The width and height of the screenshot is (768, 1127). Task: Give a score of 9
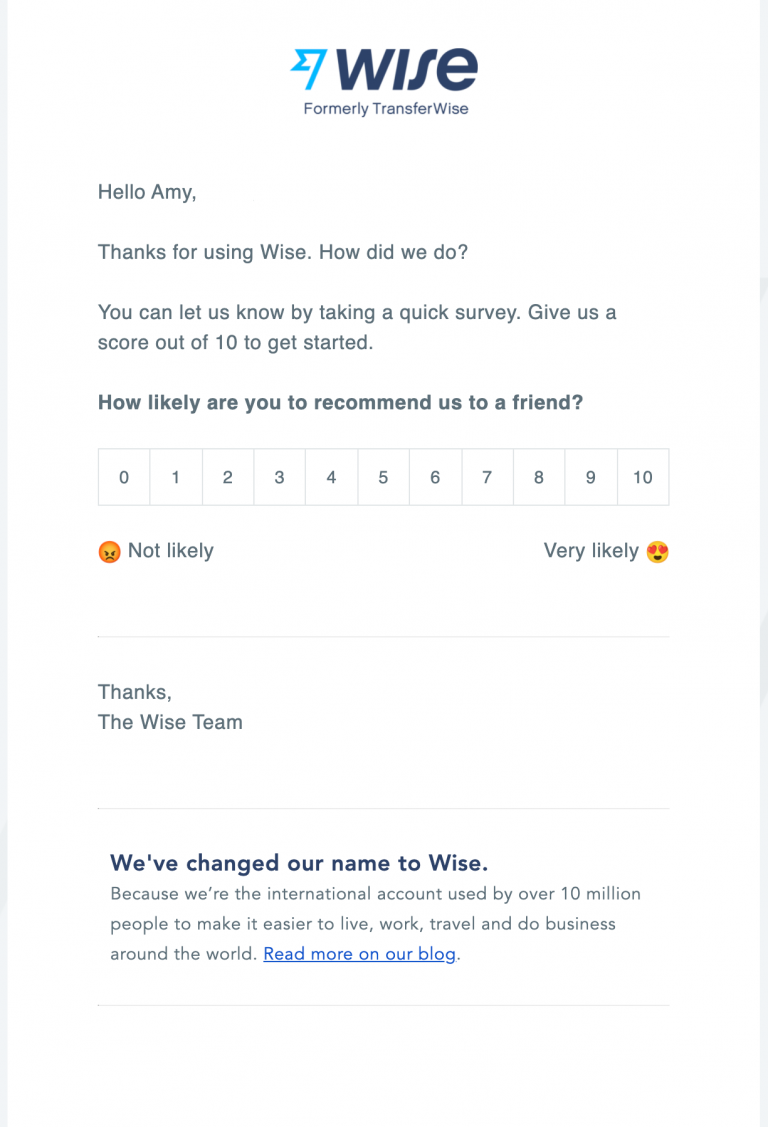point(591,477)
